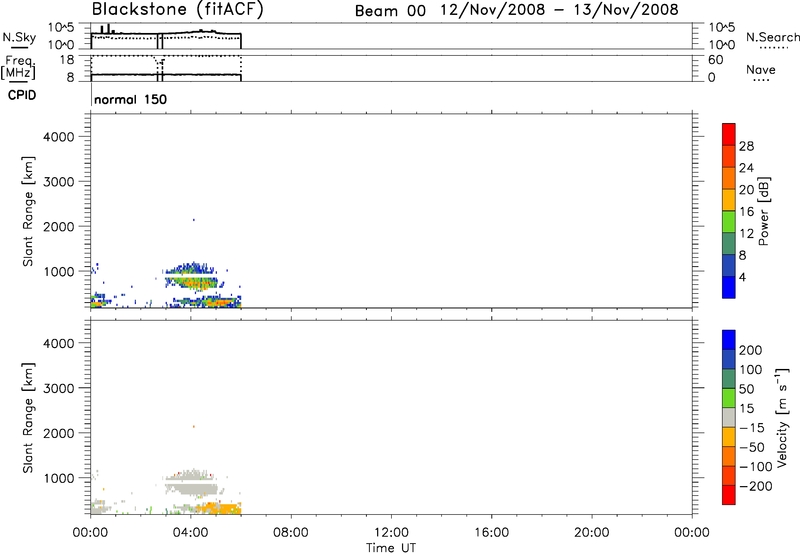
Task: Click the 04:00 time axis label
Action: point(191,533)
